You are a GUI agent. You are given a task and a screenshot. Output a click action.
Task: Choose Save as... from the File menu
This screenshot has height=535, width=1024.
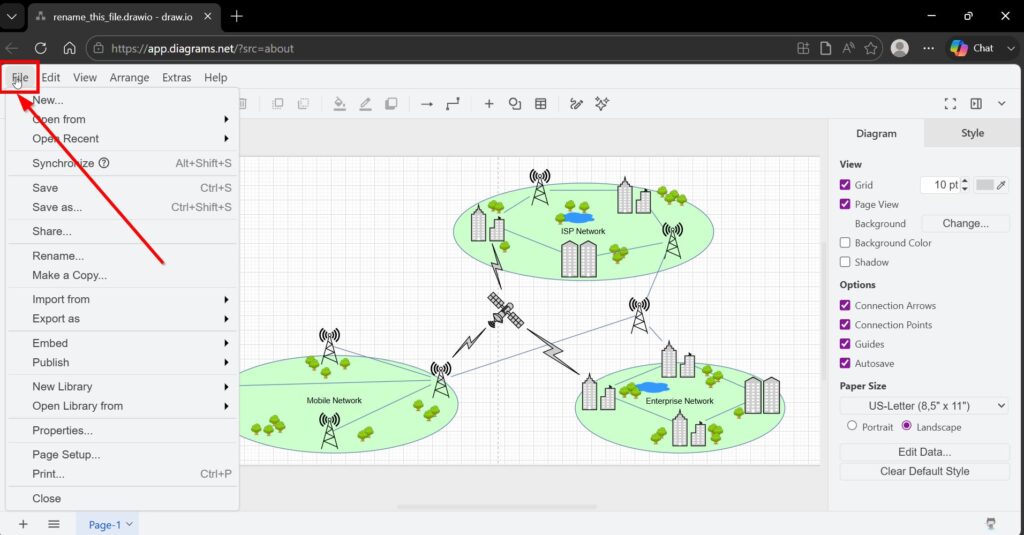coord(122,207)
